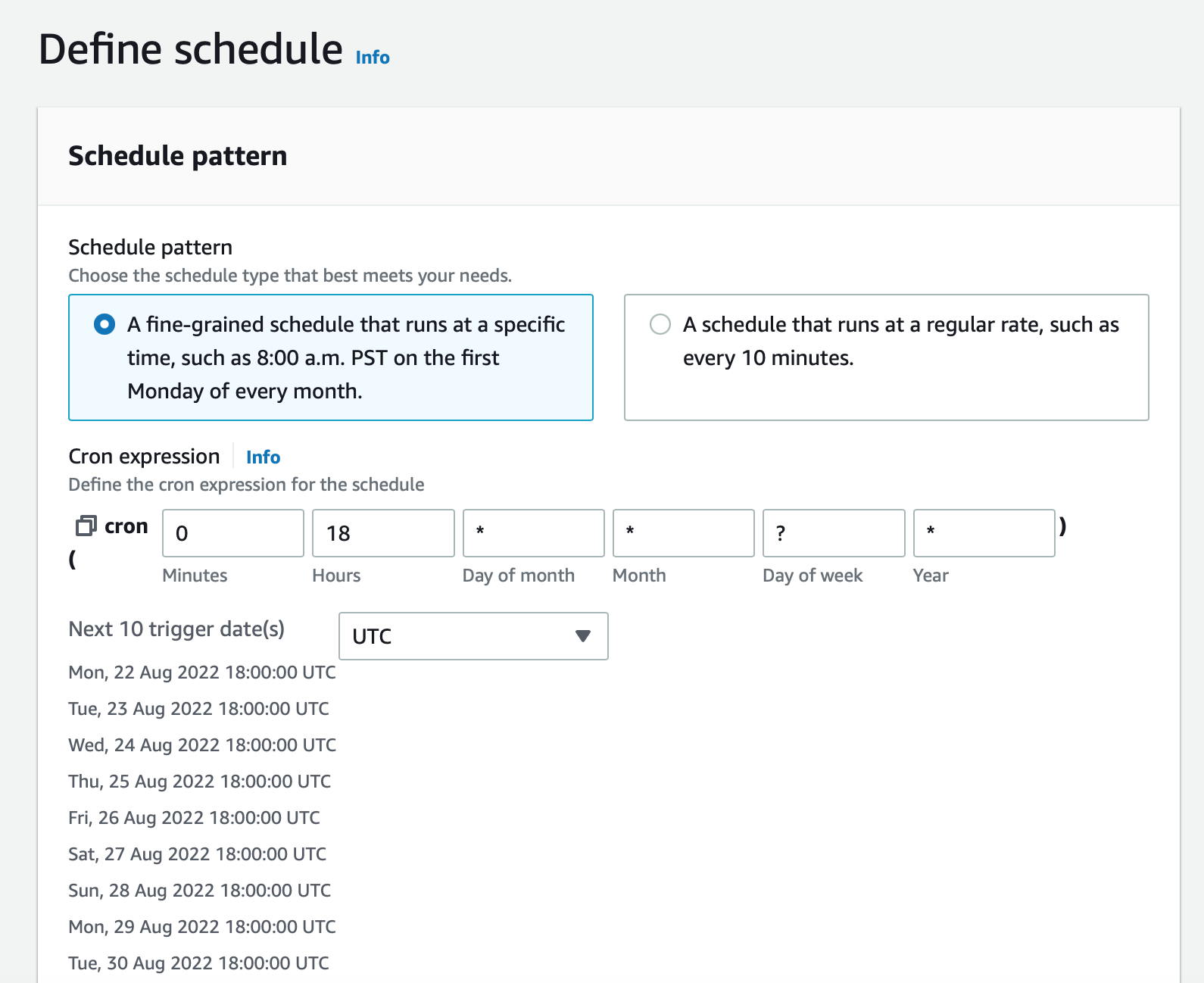The width and height of the screenshot is (1204, 983).
Task: Click the Day of week input showing question mark
Action: 833,533
